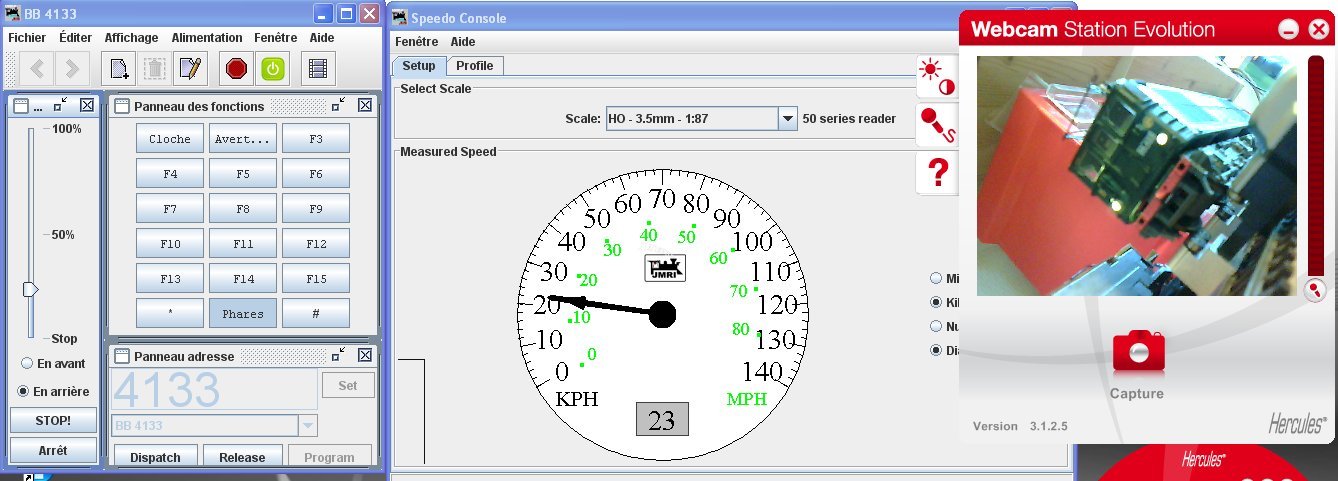Switch to the Profile tab
This screenshot has height=481, width=1338.
click(475, 65)
